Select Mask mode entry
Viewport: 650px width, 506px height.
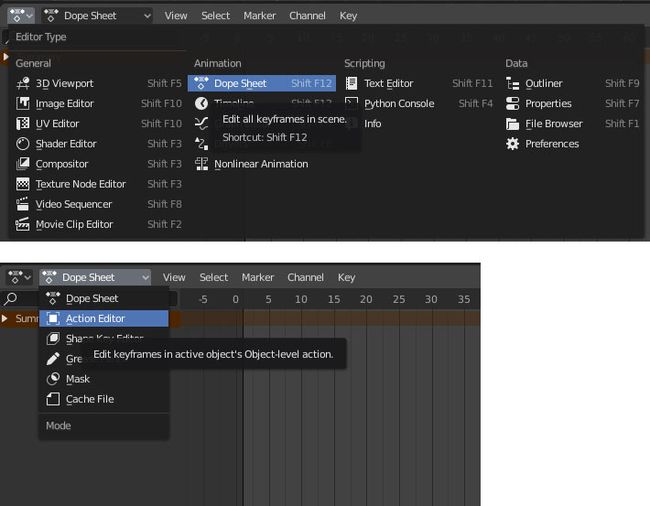click(104, 379)
